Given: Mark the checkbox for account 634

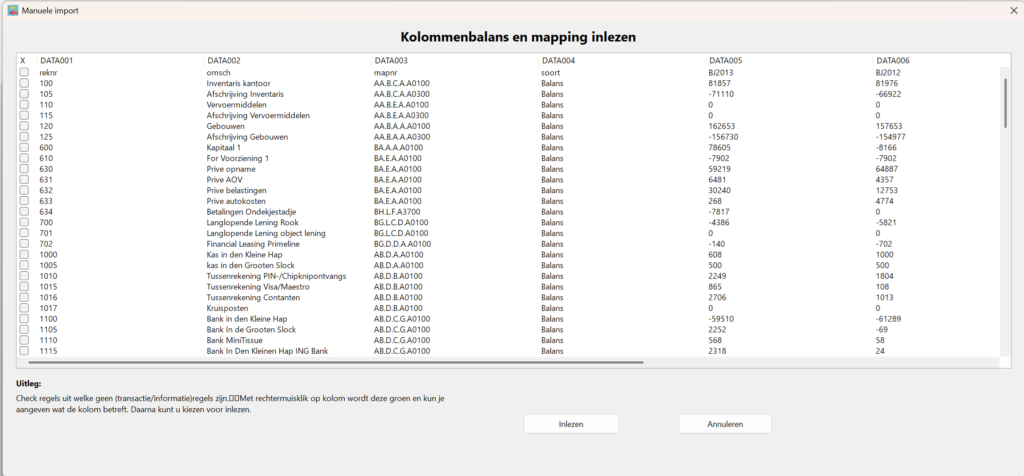Looking at the screenshot, I should click(x=24, y=212).
